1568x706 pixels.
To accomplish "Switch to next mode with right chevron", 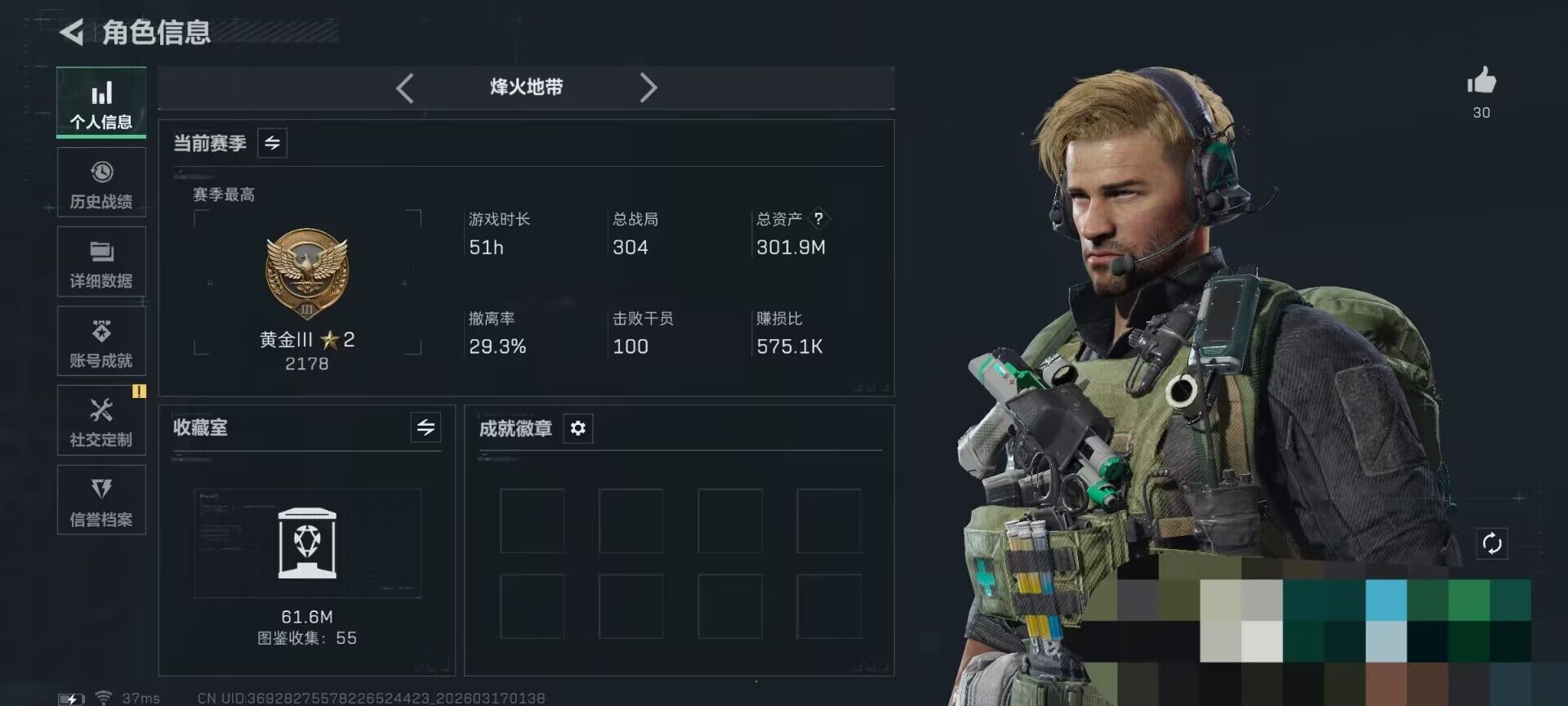I will (x=648, y=87).
